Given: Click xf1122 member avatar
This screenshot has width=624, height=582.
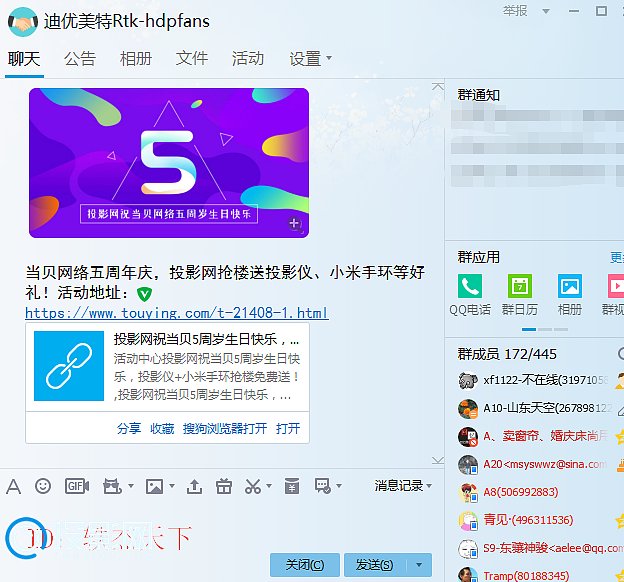Looking at the screenshot, I should pos(468,381).
